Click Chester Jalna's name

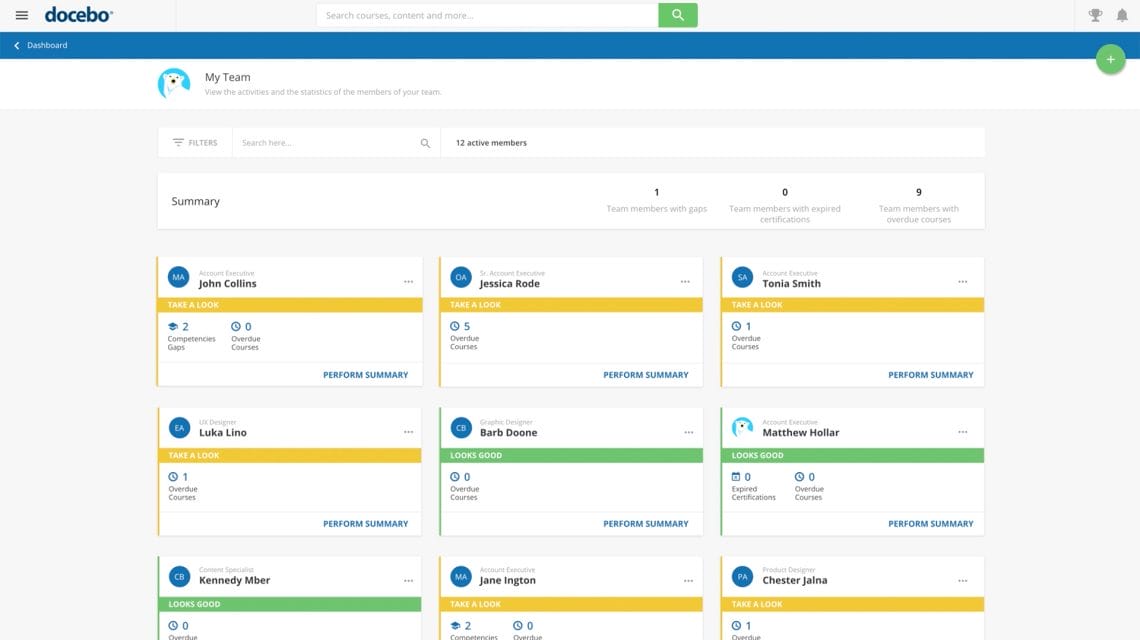click(x=795, y=580)
